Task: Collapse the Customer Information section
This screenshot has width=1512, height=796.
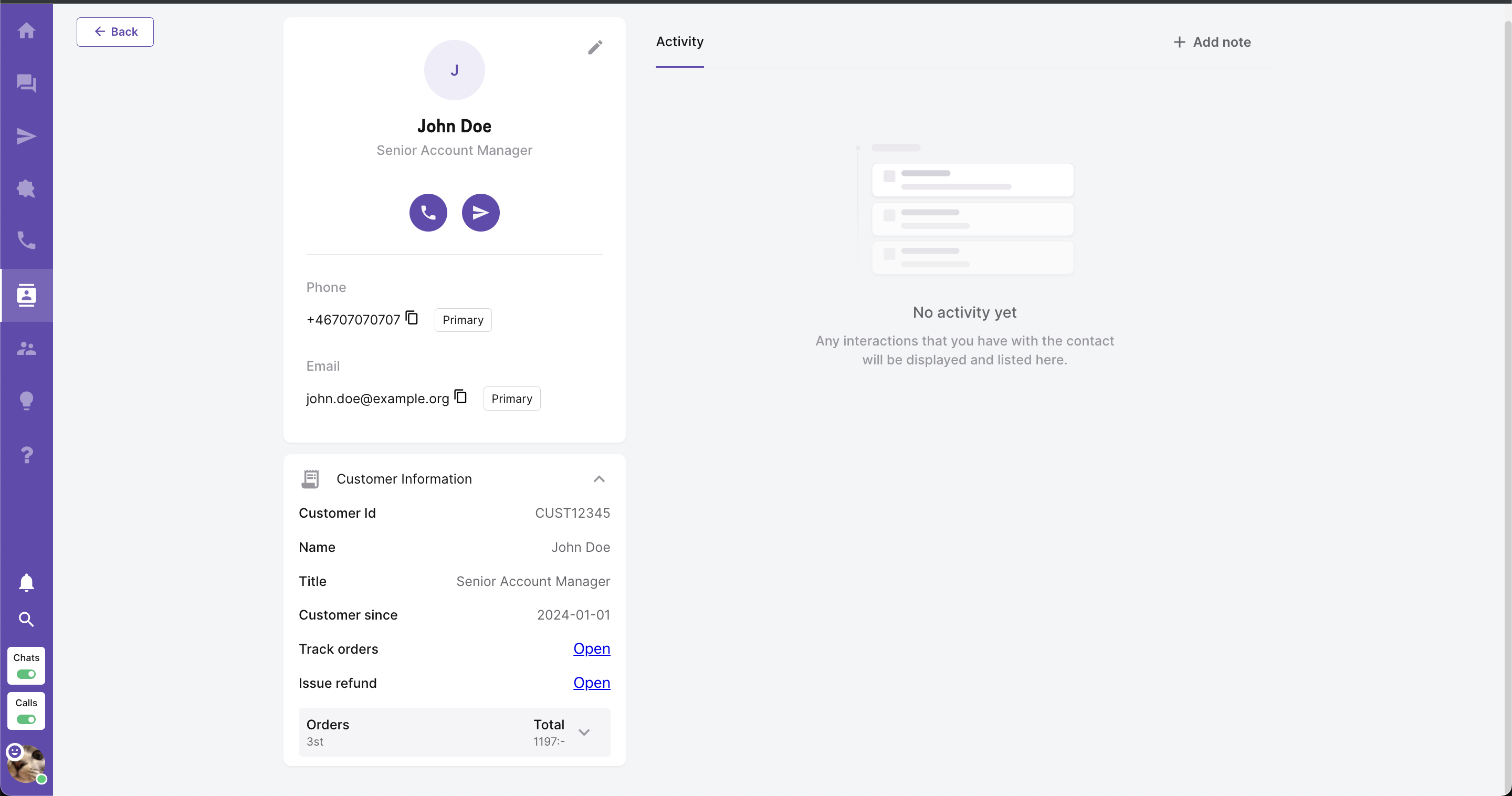Action: 599,479
